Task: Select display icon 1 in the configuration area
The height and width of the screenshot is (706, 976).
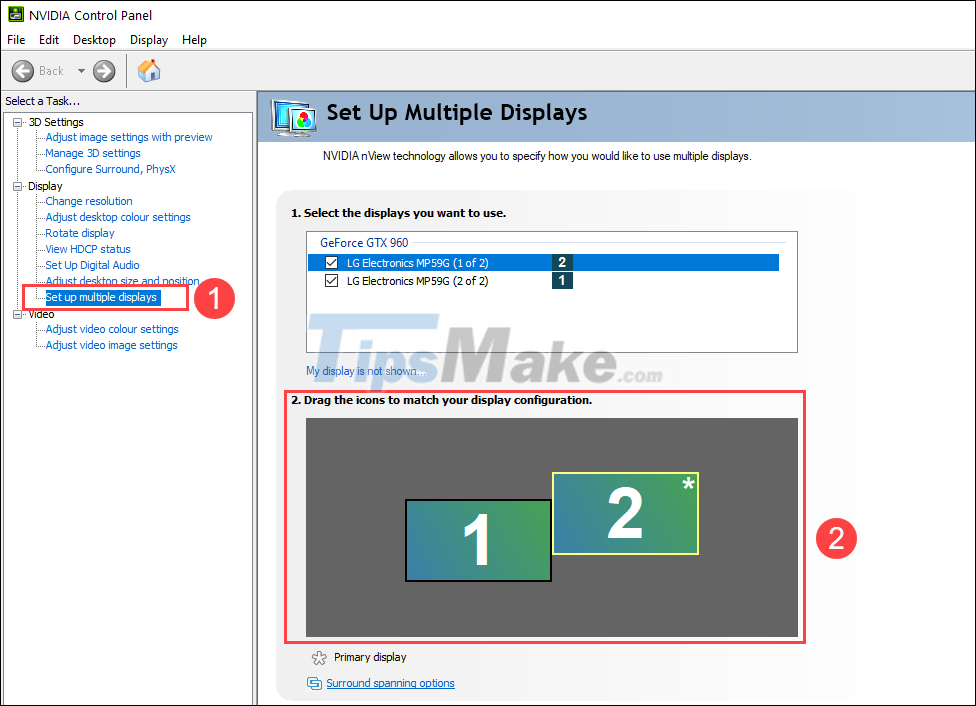Action: click(x=478, y=539)
